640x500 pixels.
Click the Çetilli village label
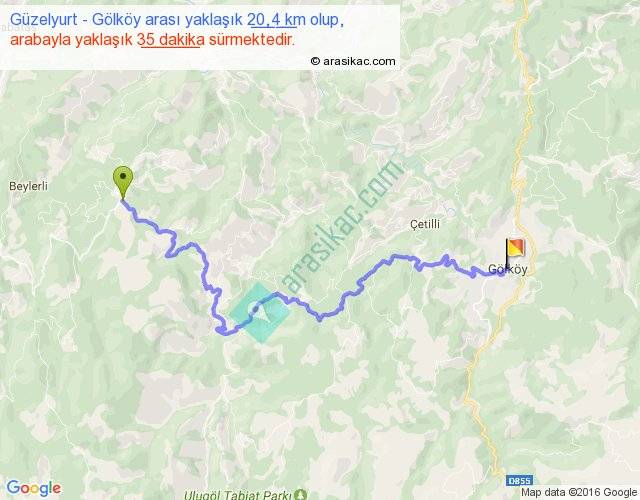pos(425,224)
